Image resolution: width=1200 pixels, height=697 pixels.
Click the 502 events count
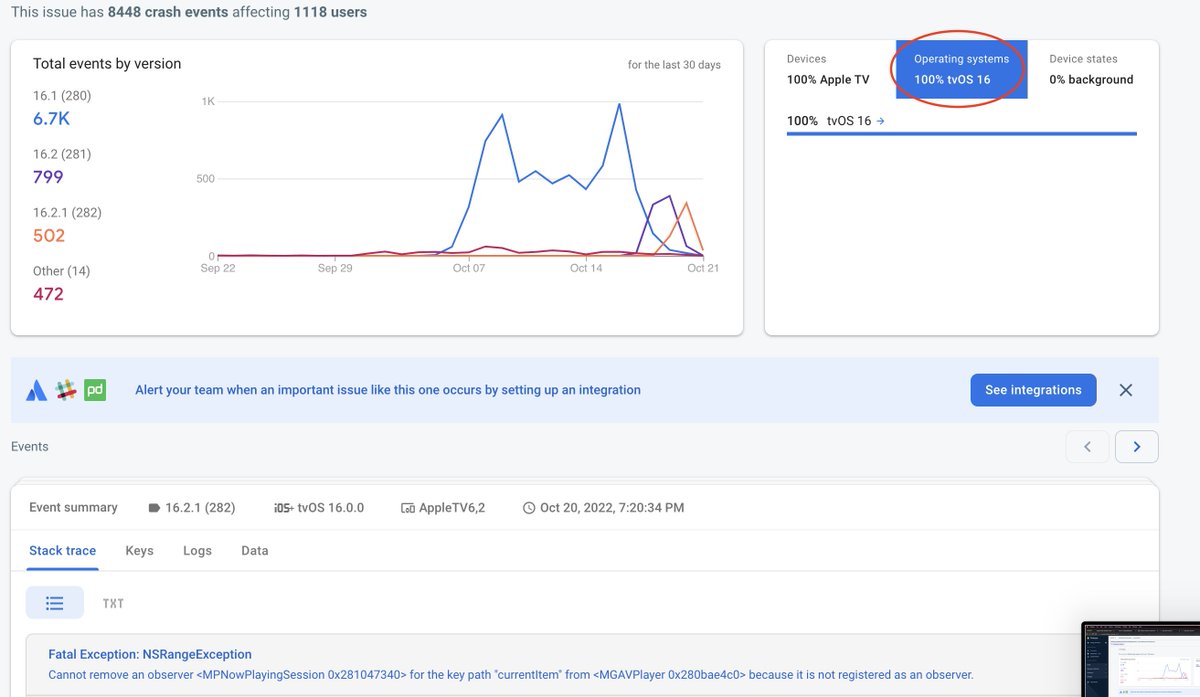pos(48,235)
